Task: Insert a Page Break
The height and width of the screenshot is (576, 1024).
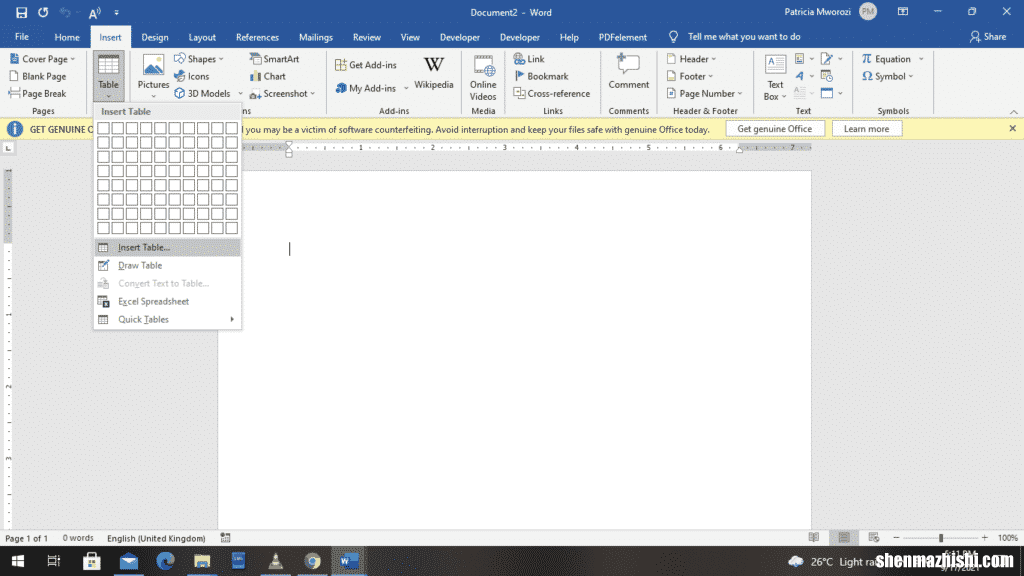Action: tap(38, 93)
